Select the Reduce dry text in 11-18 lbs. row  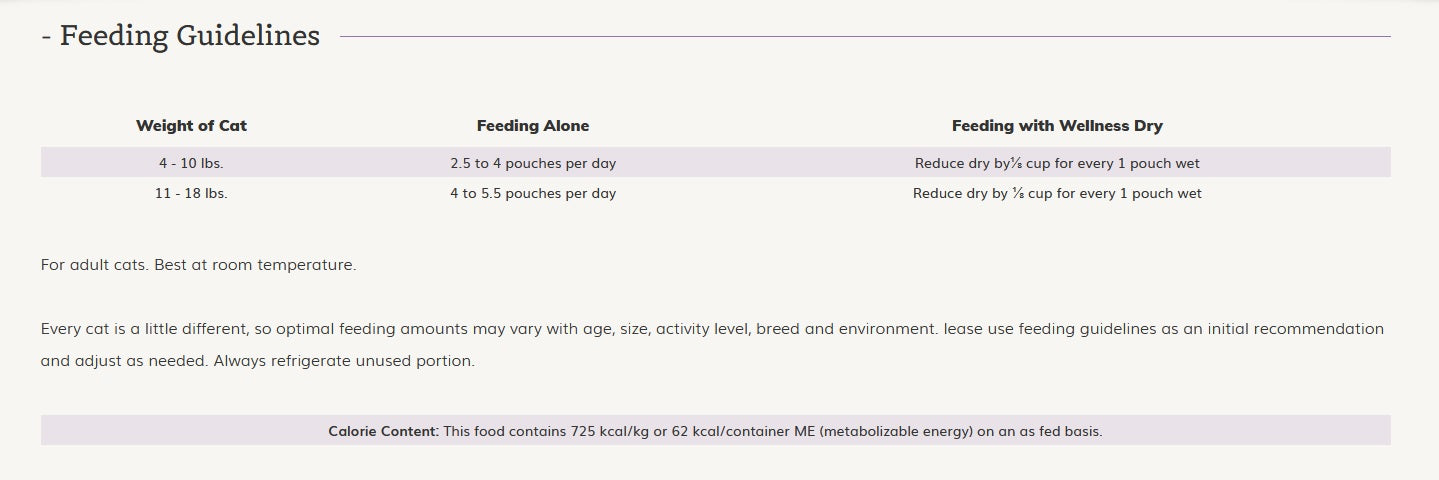pyautogui.click(x=1057, y=193)
